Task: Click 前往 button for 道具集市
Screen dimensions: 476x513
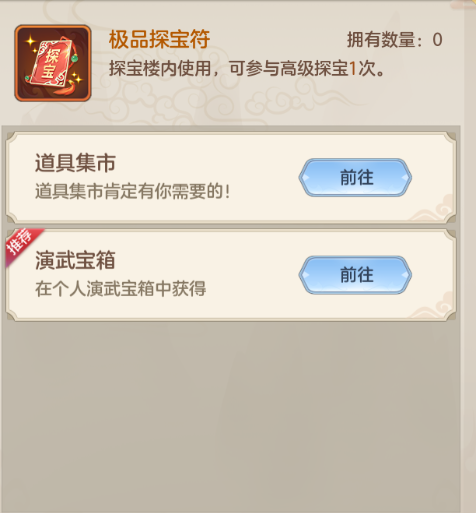Action: coord(355,177)
